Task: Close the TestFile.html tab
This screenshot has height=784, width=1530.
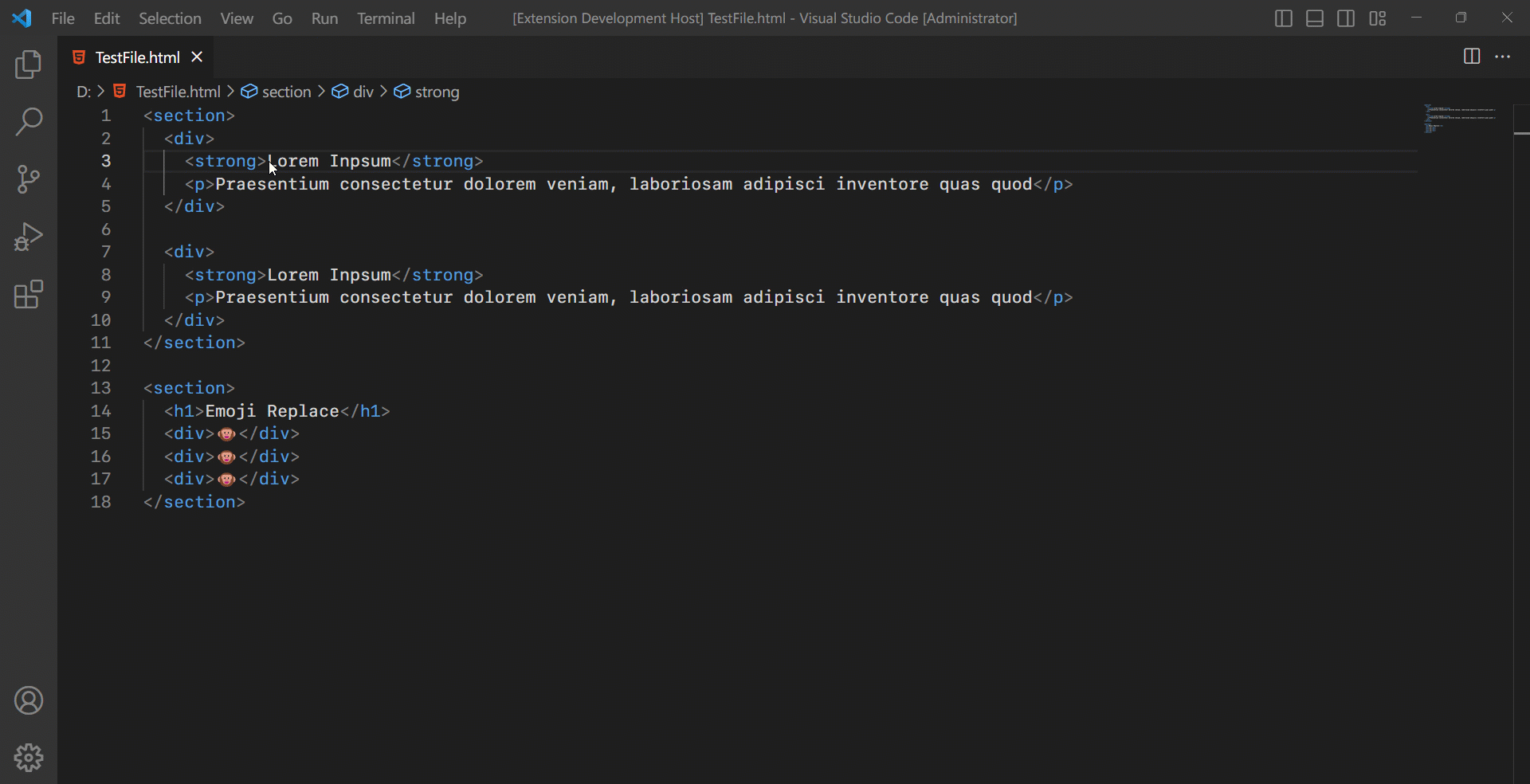Action: pyautogui.click(x=197, y=57)
